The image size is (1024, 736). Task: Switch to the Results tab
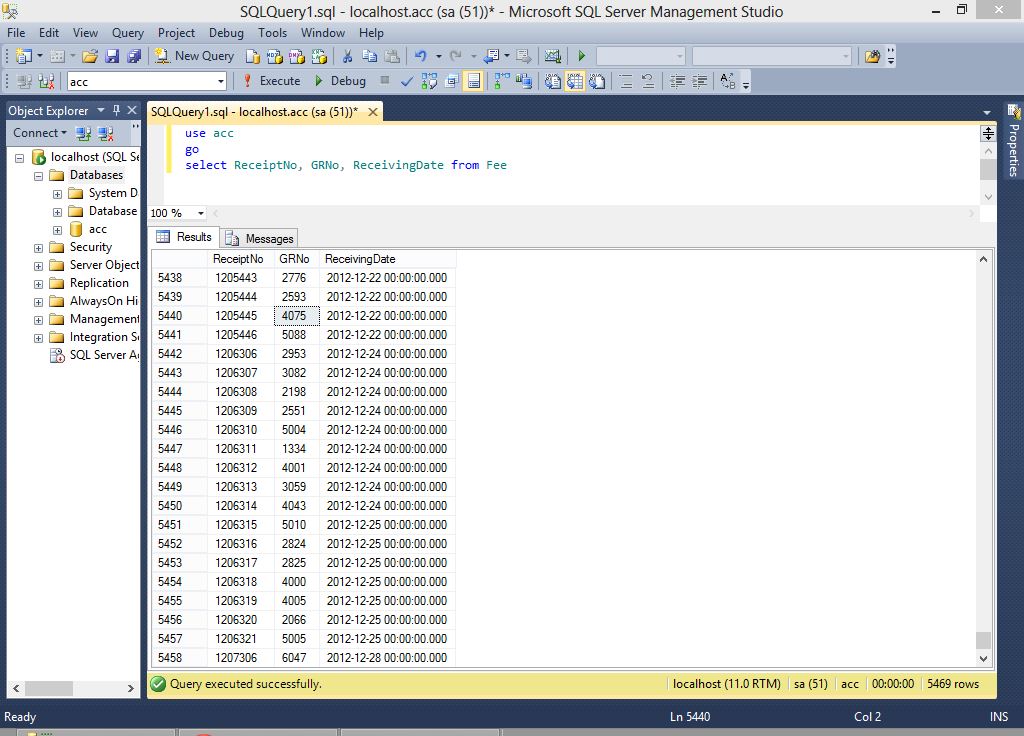click(185, 237)
